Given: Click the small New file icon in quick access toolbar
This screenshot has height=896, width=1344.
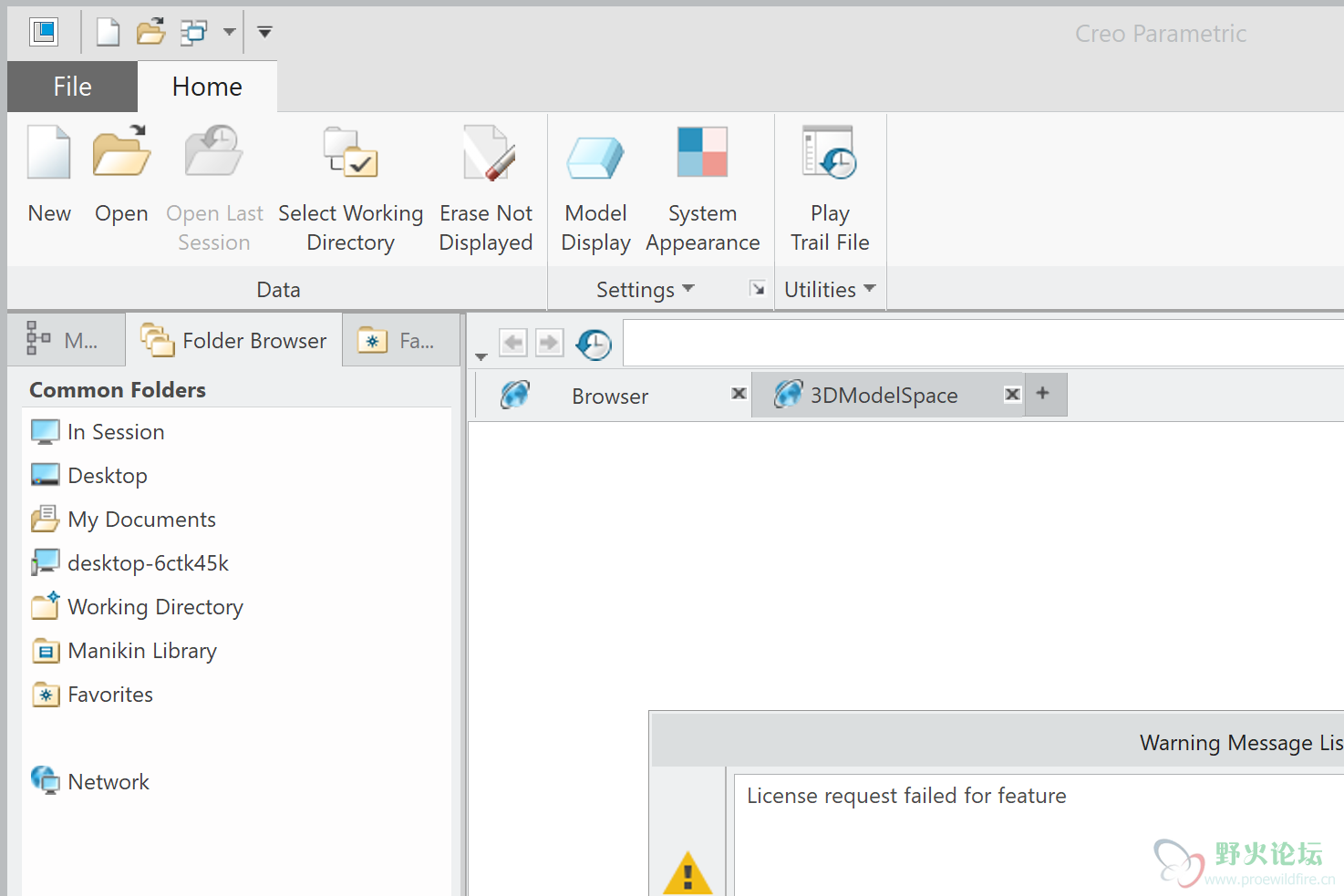Looking at the screenshot, I should (109, 32).
